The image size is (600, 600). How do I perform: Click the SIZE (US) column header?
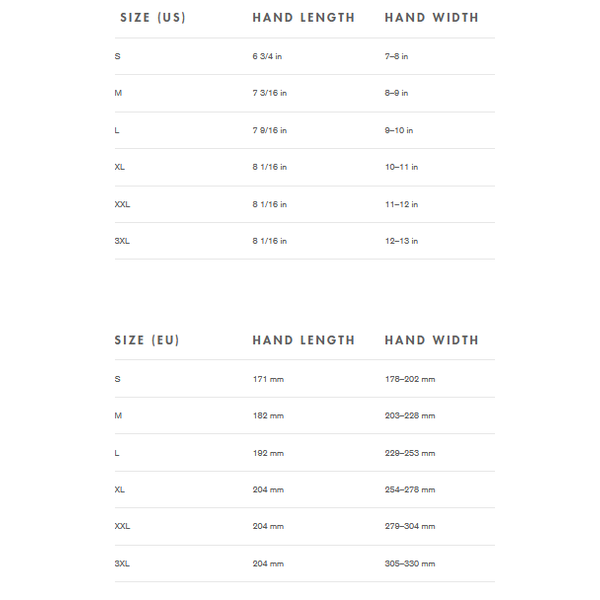[153, 18]
